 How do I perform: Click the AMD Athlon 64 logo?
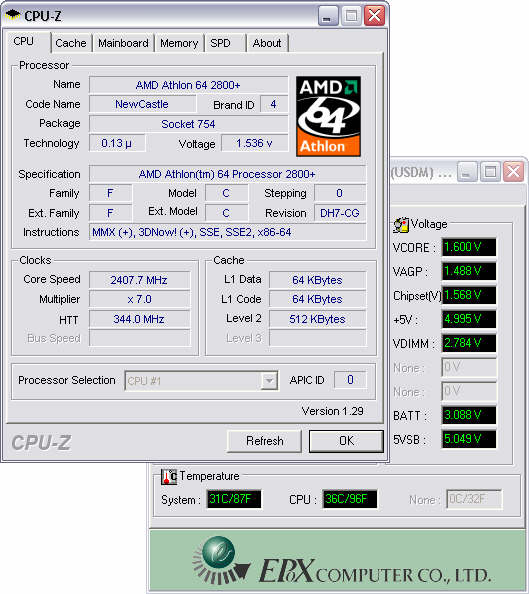click(328, 116)
